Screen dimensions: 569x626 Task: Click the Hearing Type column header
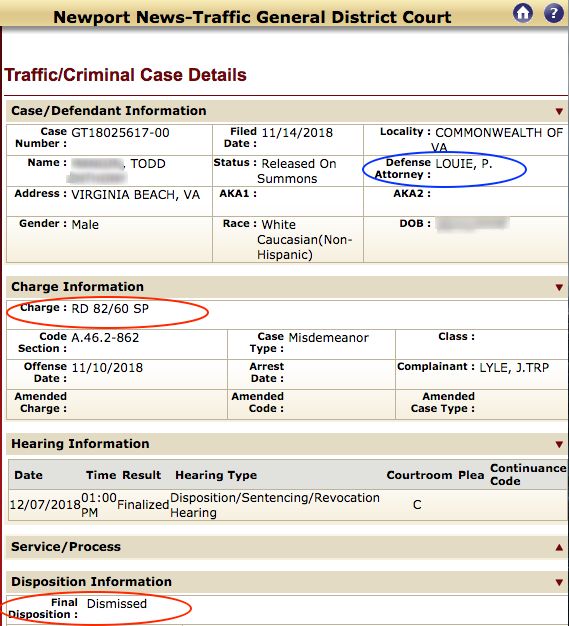point(216,475)
